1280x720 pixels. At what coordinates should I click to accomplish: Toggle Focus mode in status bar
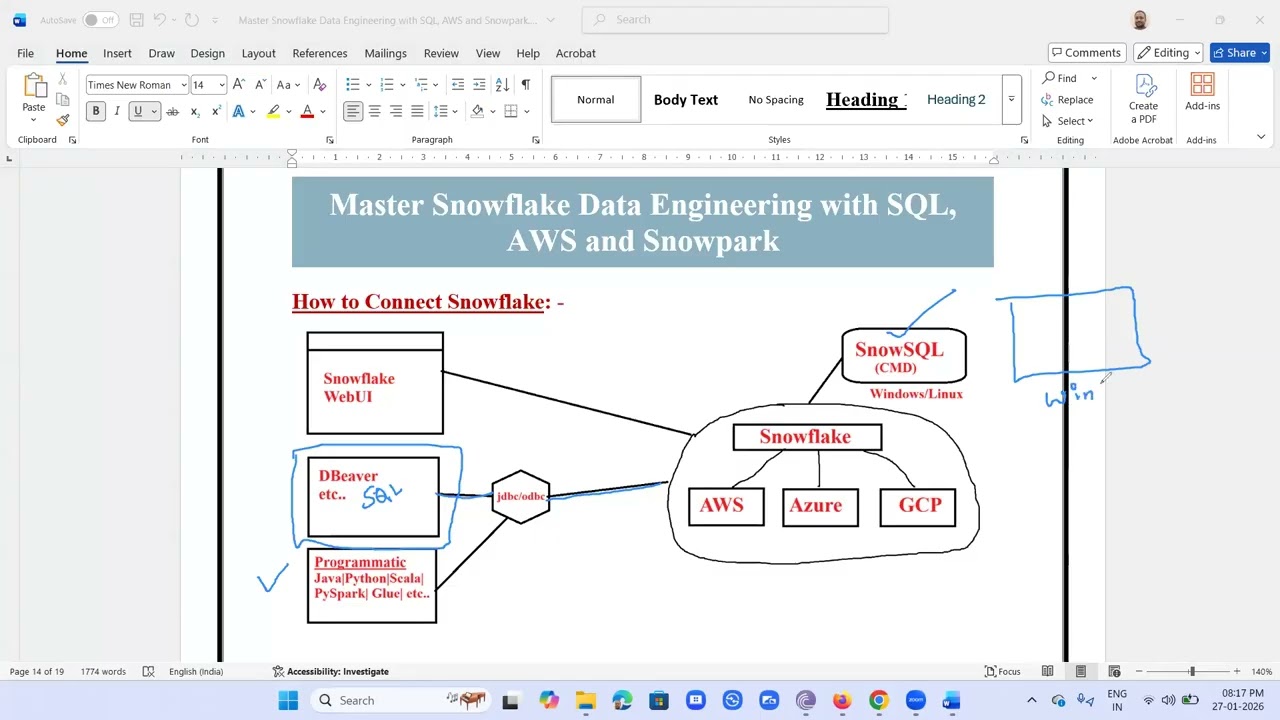[x=1002, y=671]
